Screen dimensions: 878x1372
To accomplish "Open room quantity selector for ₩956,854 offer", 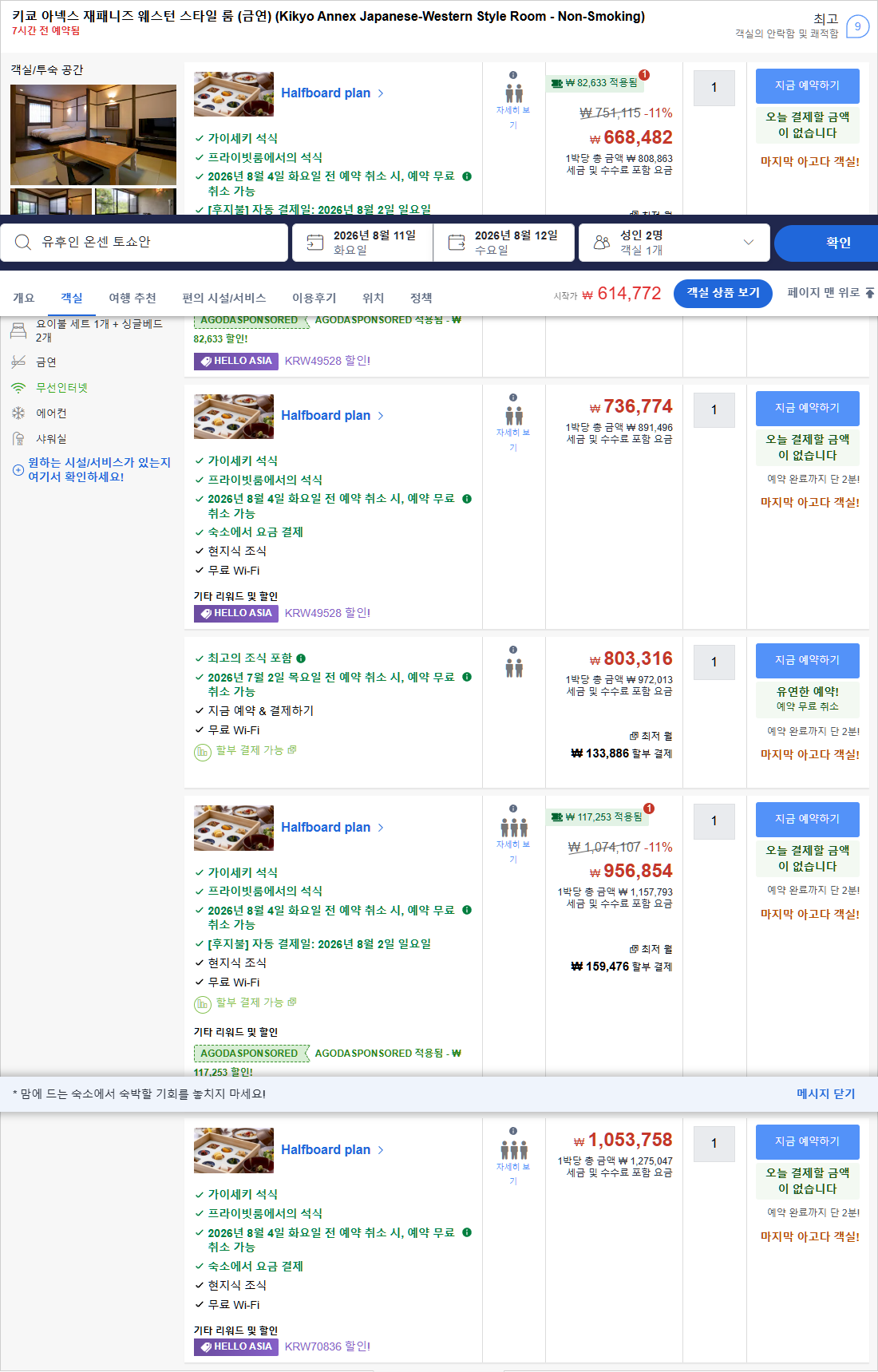I will pos(714,821).
